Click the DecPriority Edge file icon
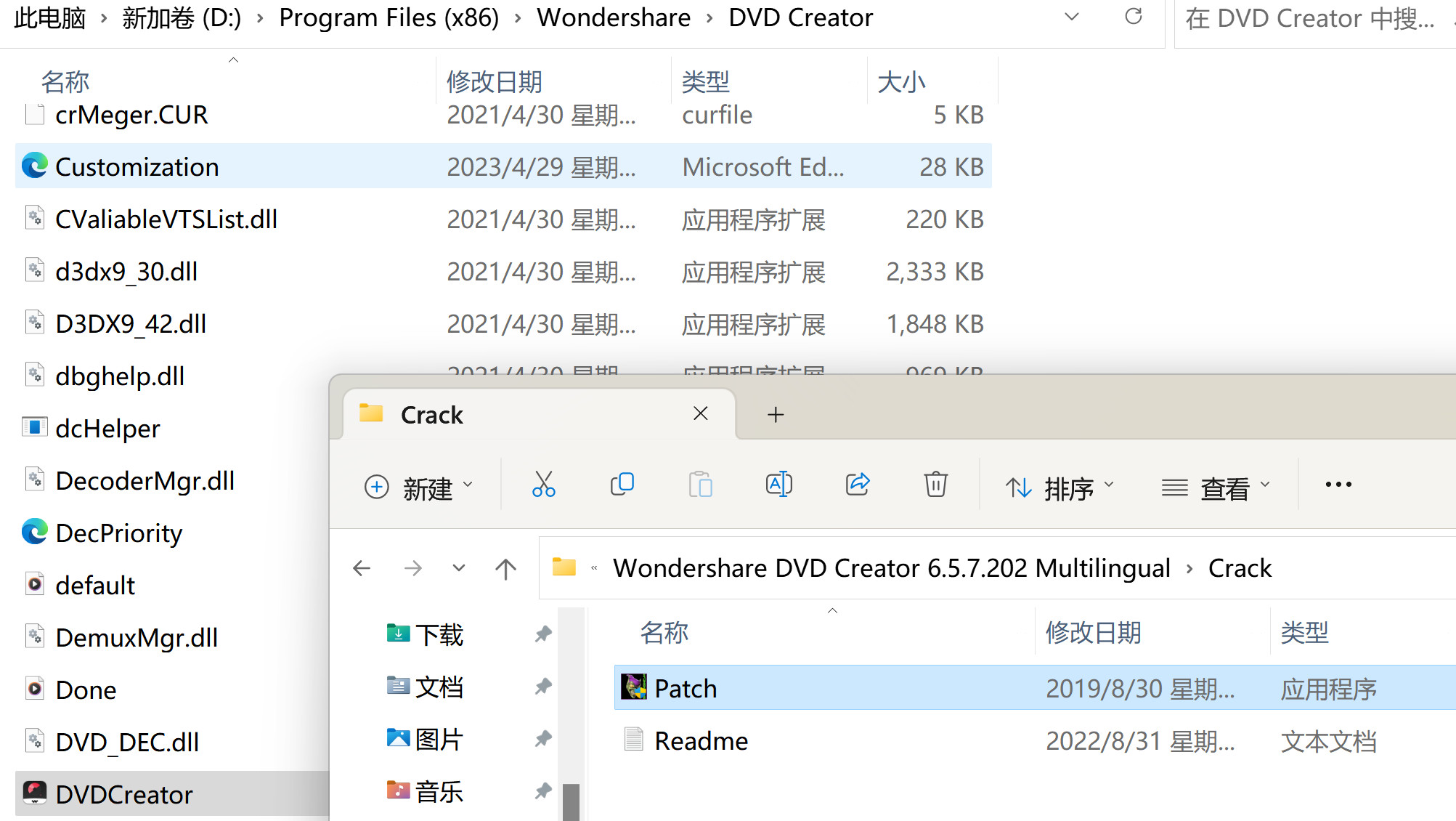This screenshot has height=821, width=1456. [x=35, y=533]
